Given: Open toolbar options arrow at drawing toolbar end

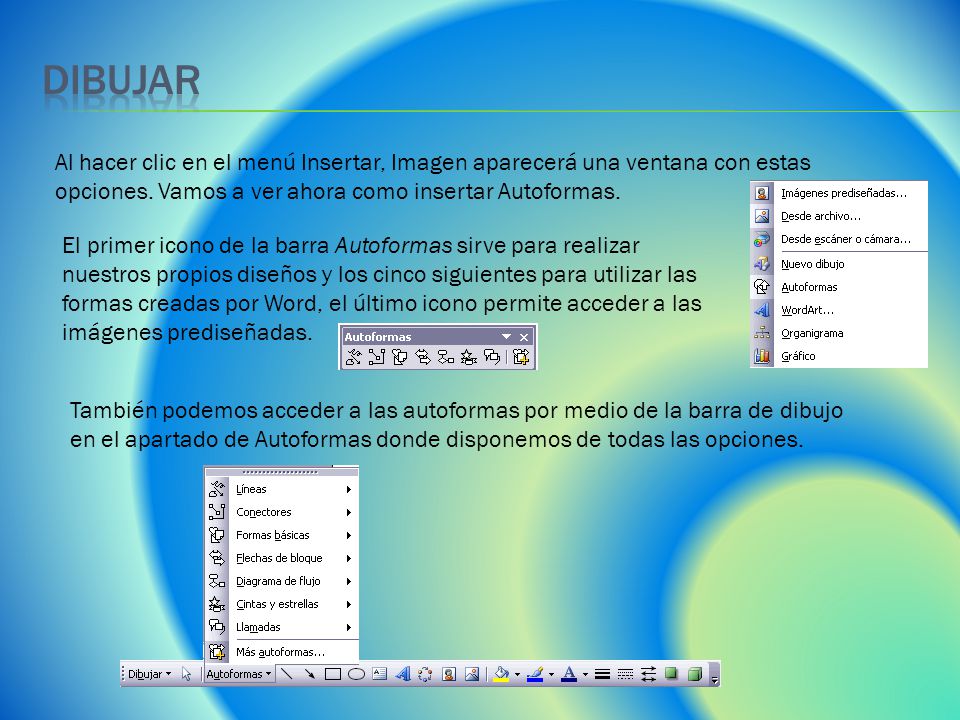Looking at the screenshot, I should point(714,674).
